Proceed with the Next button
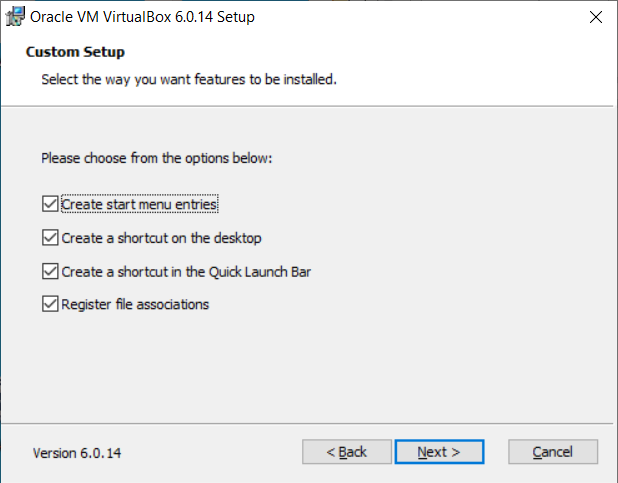 click(439, 452)
